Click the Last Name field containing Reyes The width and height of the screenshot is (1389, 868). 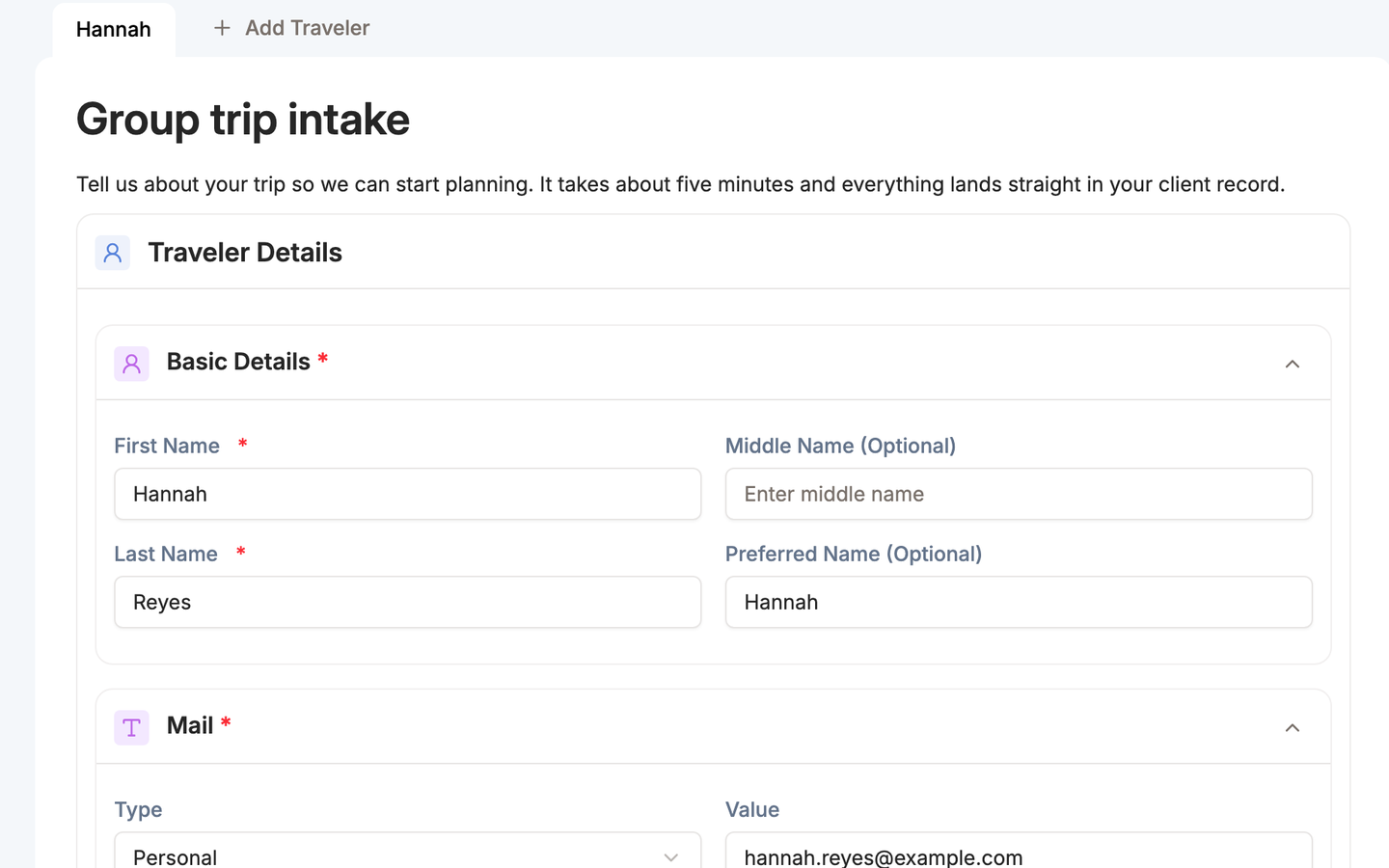[408, 602]
